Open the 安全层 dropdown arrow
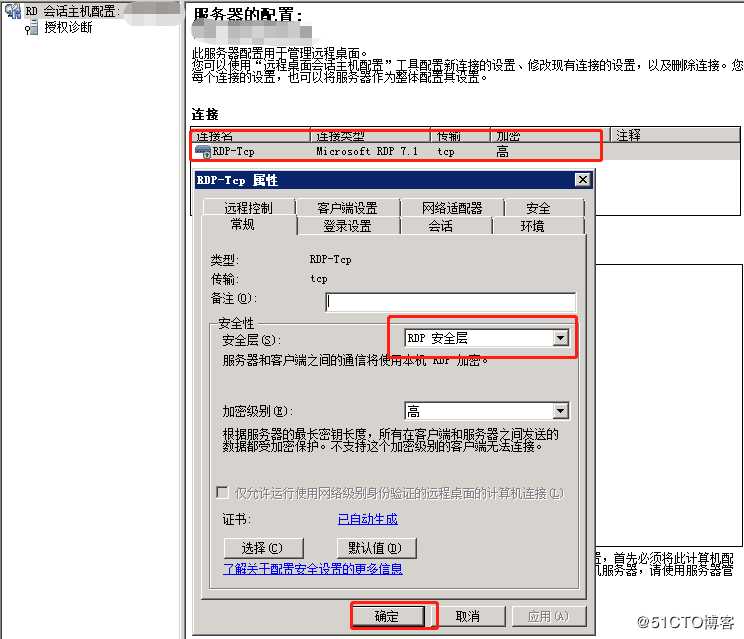Viewport: 744px width, 639px height. point(560,338)
